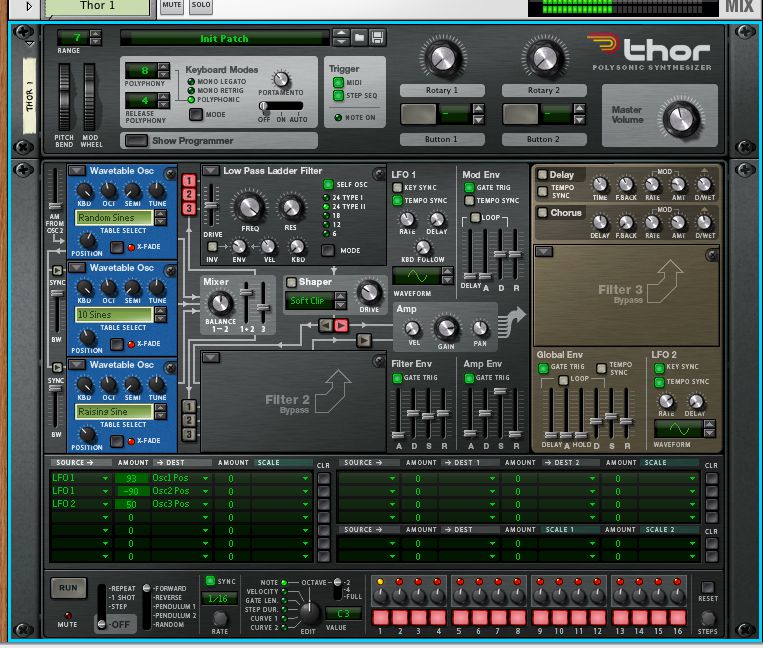Click the Shaper DRIVE knob
The width and height of the screenshot is (763, 648).
(x=369, y=292)
